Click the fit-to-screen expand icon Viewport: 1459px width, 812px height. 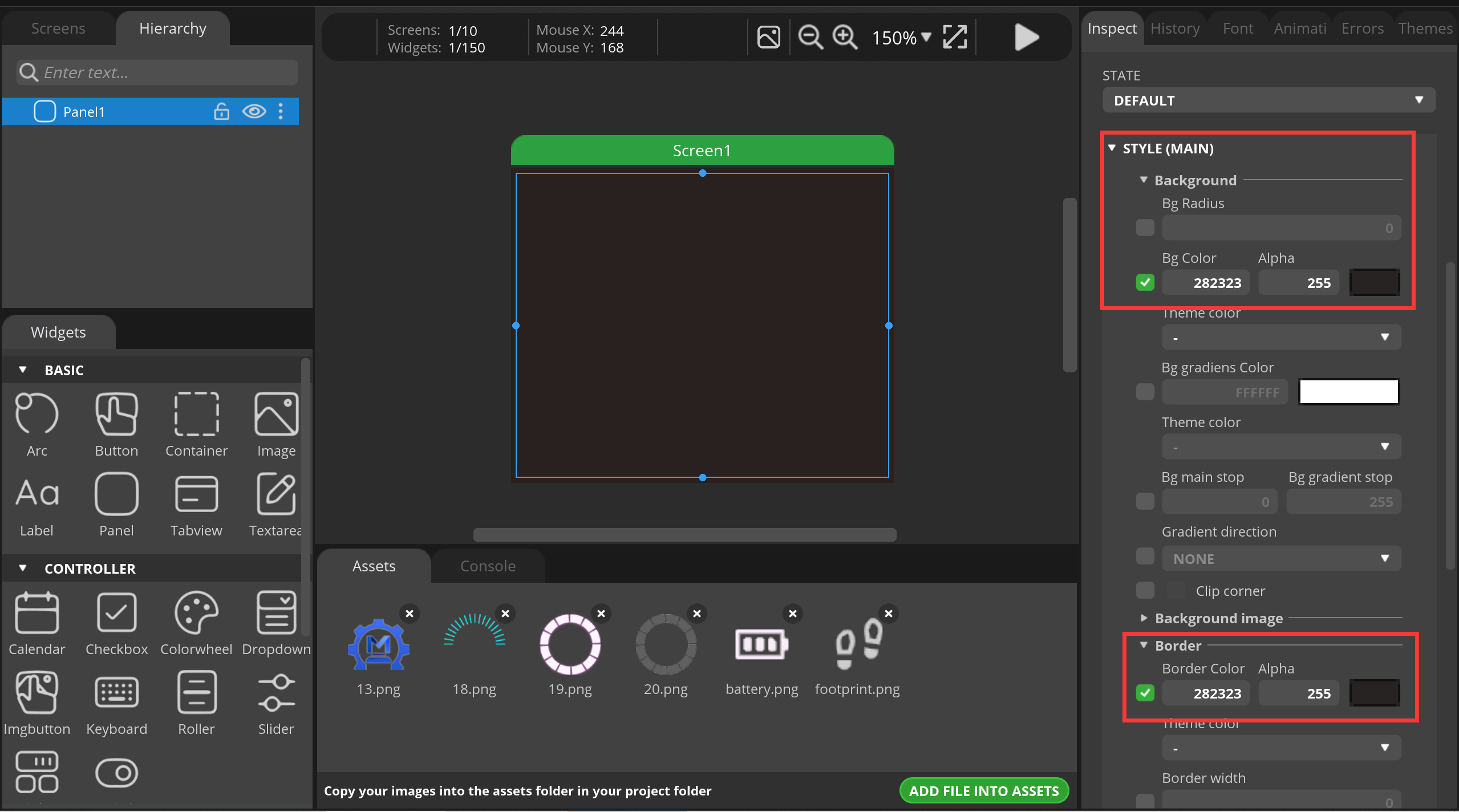(955, 38)
